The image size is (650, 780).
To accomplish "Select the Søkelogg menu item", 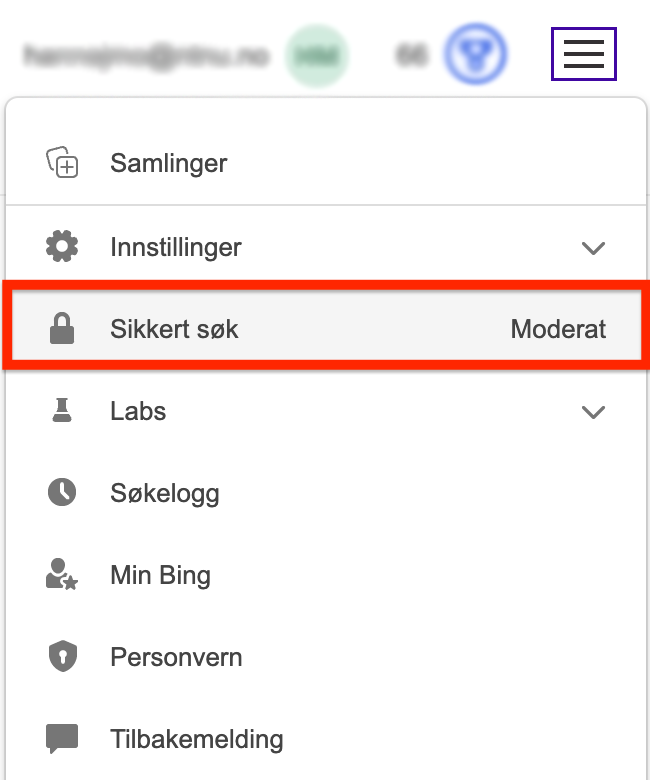I will pyautogui.click(x=326, y=492).
